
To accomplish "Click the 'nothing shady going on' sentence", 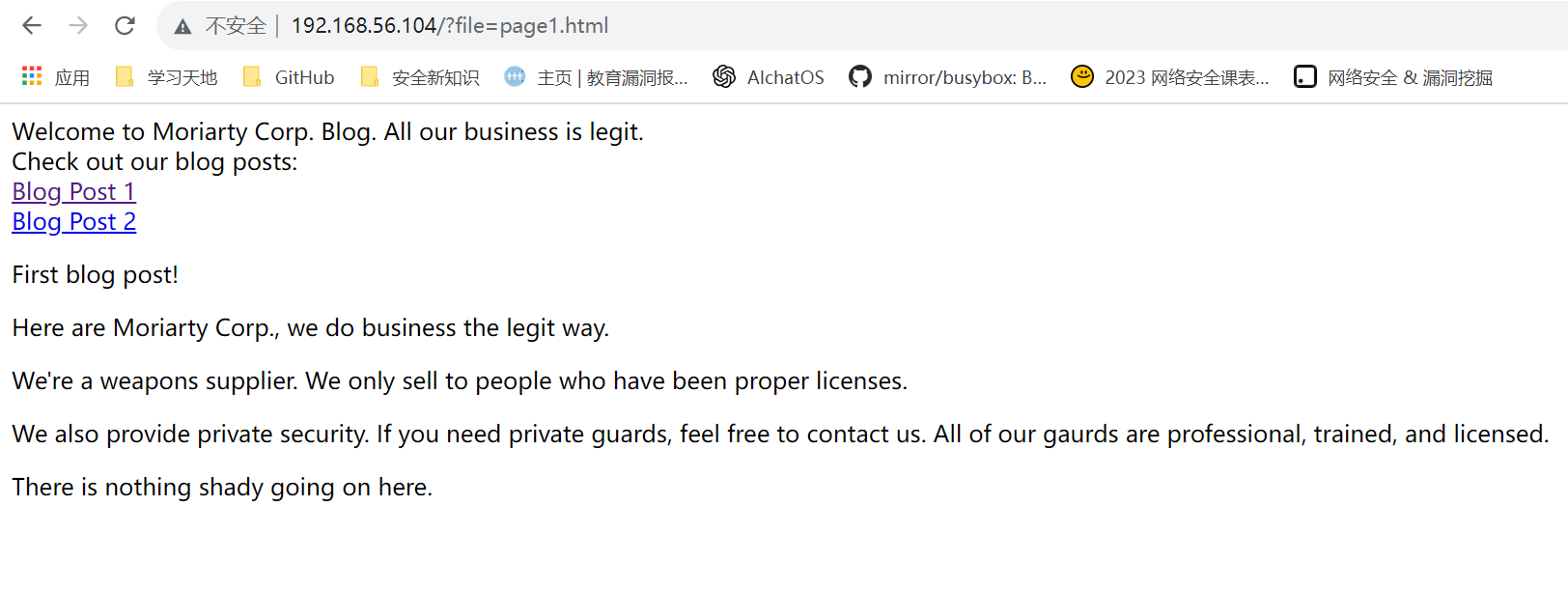I will click(x=222, y=488).
